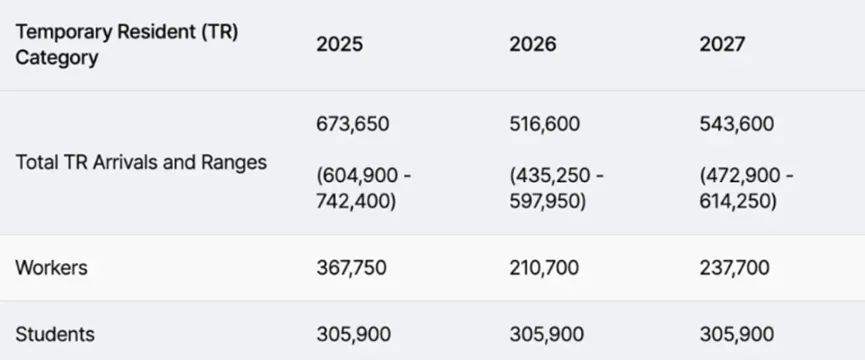Click the 673,650 total for 2025
The height and width of the screenshot is (360, 865).
tap(353, 124)
